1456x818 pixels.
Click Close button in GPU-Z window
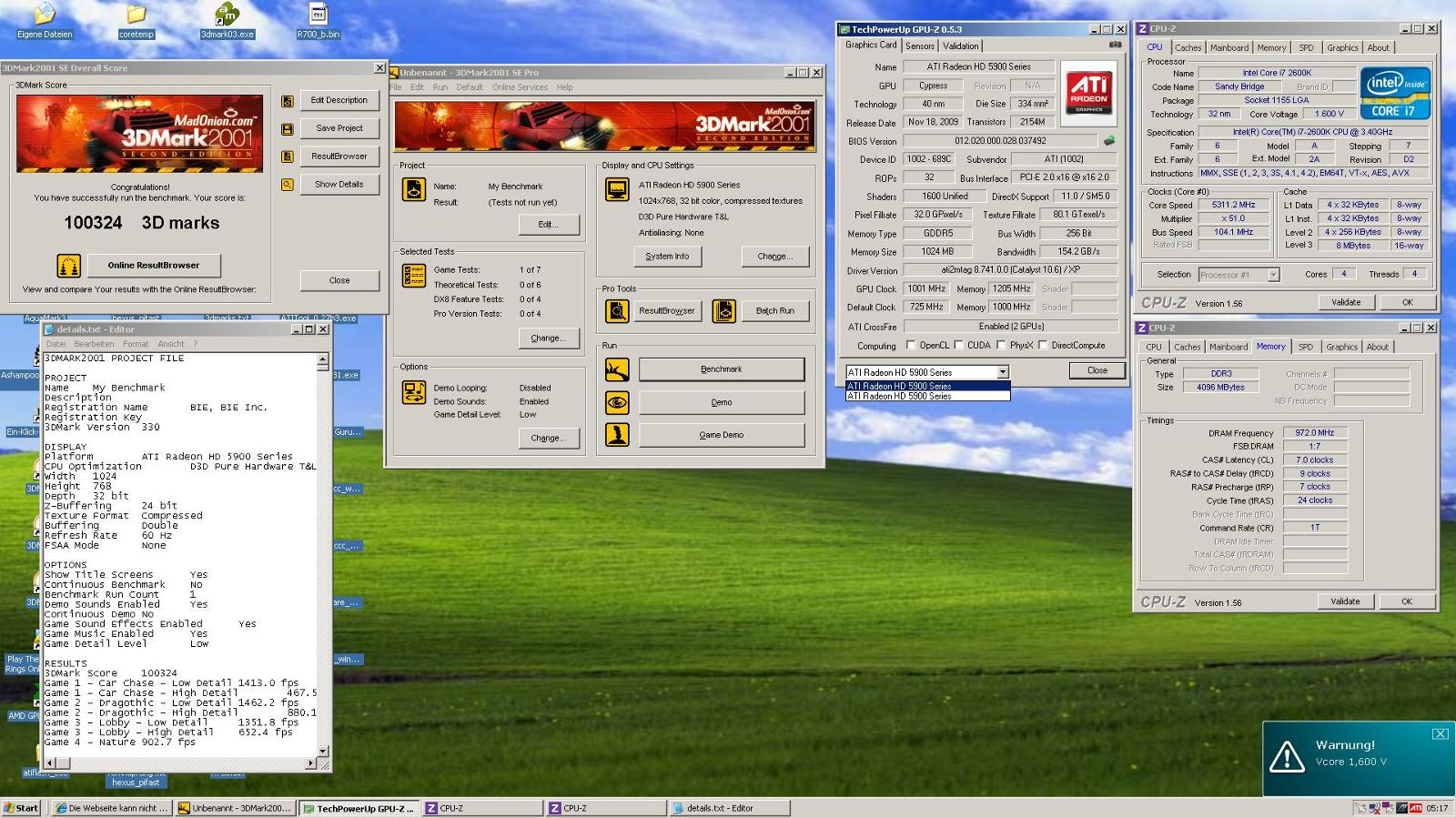[x=1097, y=371]
